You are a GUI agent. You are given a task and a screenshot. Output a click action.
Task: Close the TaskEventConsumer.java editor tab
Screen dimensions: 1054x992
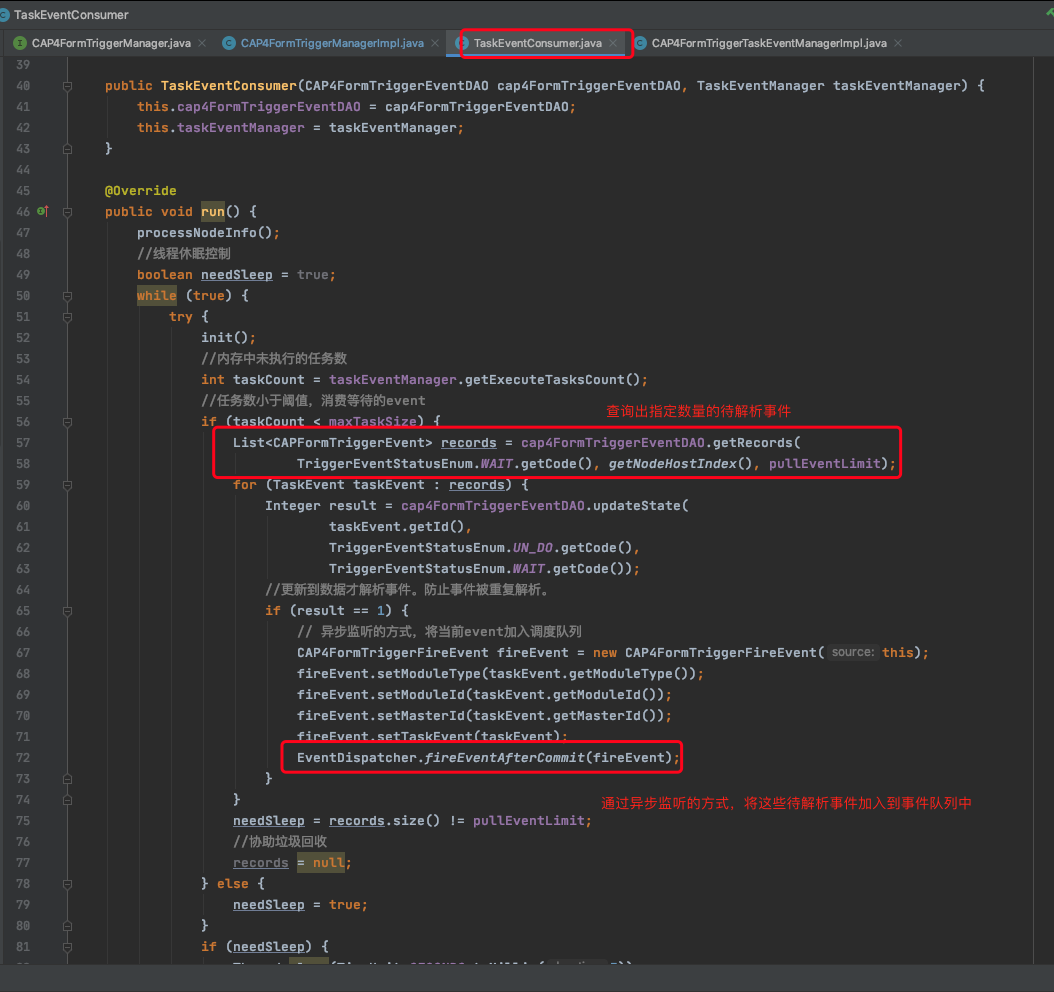(x=613, y=43)
